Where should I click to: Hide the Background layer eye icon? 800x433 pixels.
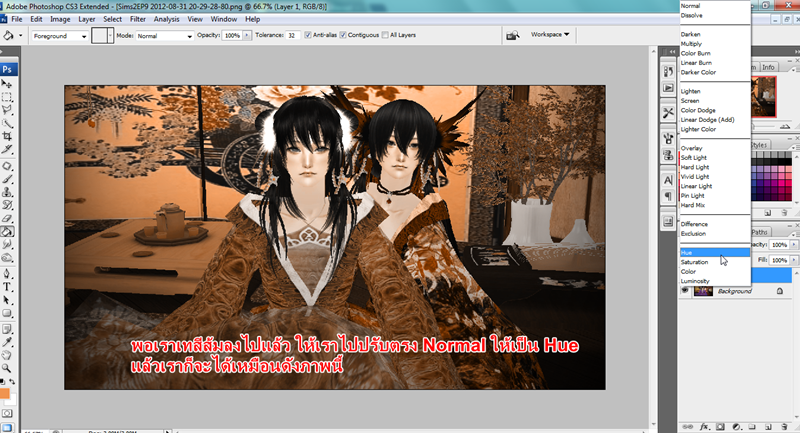tap(685, 291)
